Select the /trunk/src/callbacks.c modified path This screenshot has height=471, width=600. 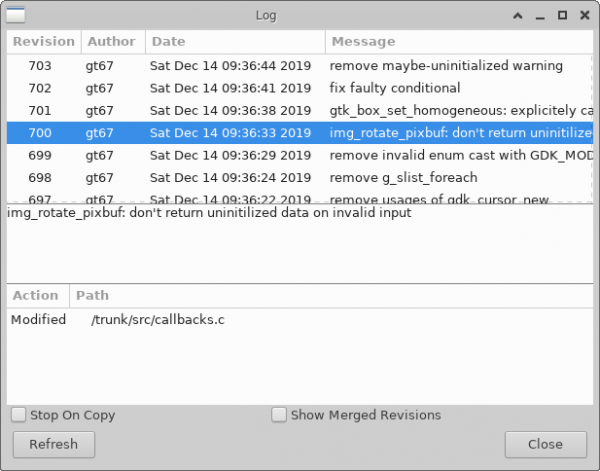(158, 320)
